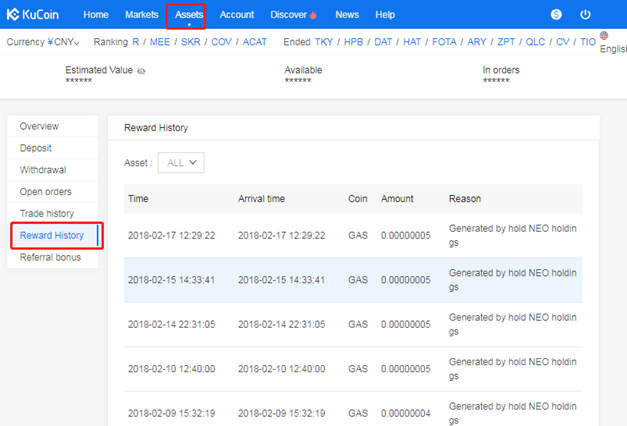Viewport: 627px width, 426px height.
Task: Click the CV ended link
Action: point(563,42)
